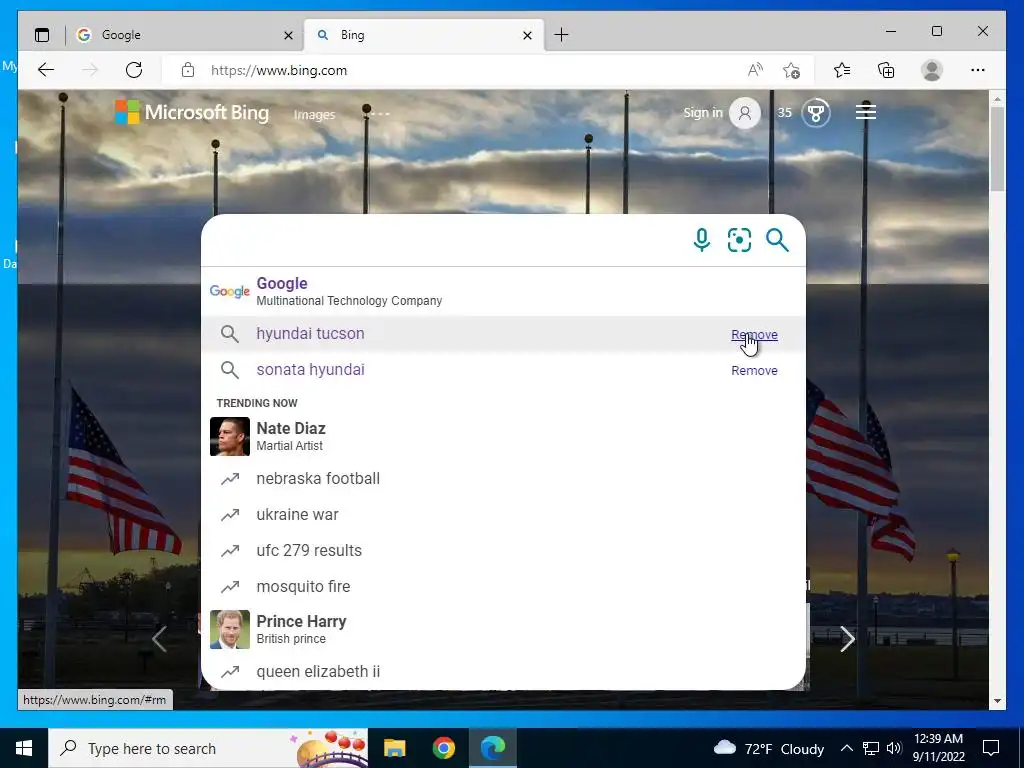Choose the hyundai tucson suggestion
Screen dimensions: 1024x768
point(503,334)
